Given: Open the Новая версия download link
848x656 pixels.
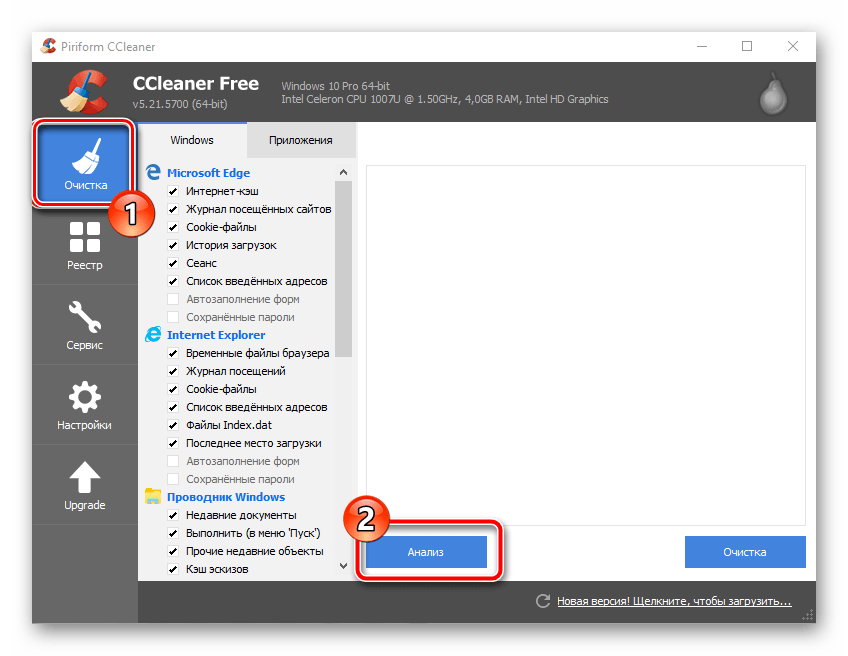Looking at the screenshot, I should tap(674, 601).
